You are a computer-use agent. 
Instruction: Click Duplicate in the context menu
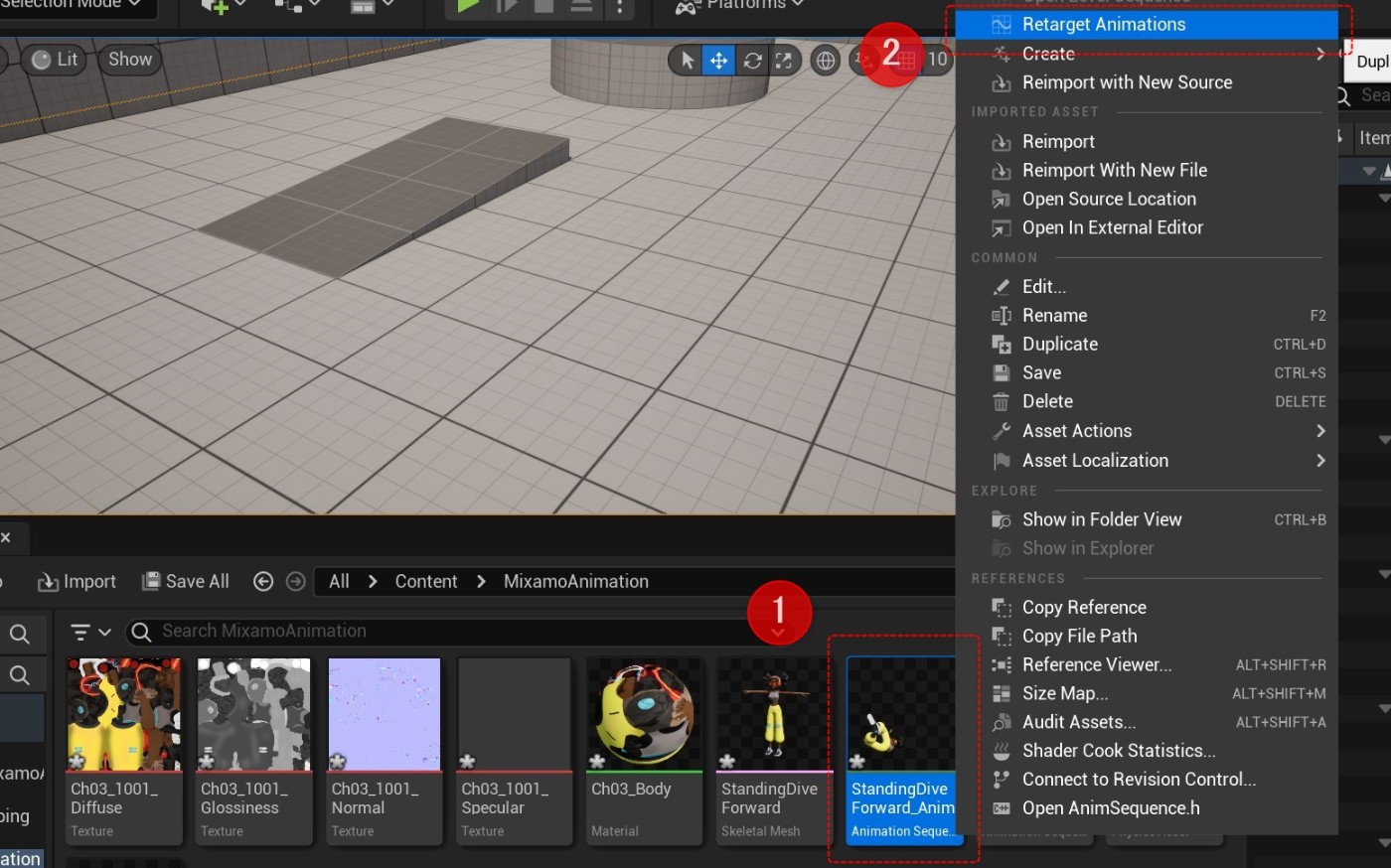click(x=1147, y=344)
